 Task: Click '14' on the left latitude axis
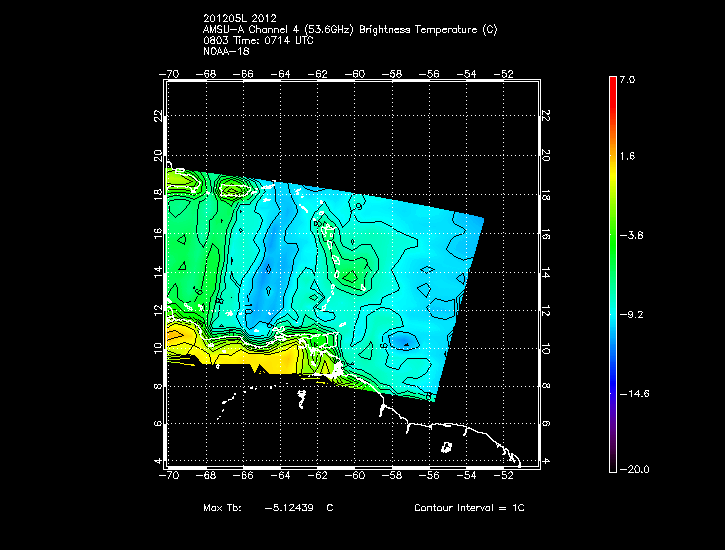point(159,272)
